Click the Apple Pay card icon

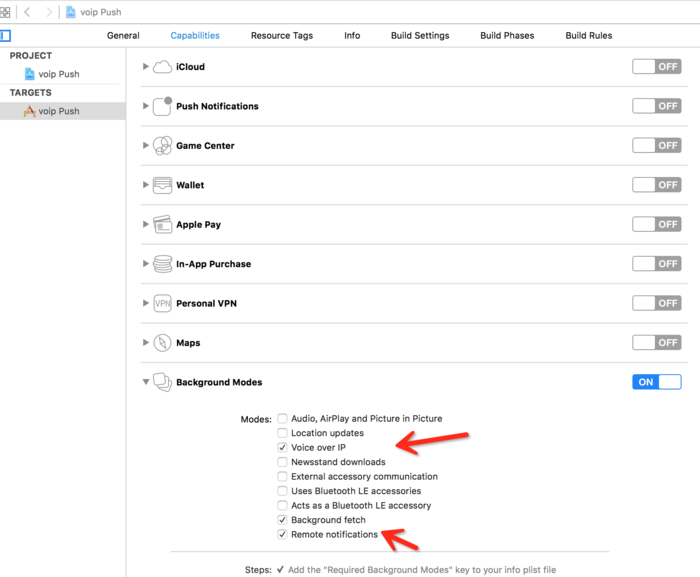[162, 224]
